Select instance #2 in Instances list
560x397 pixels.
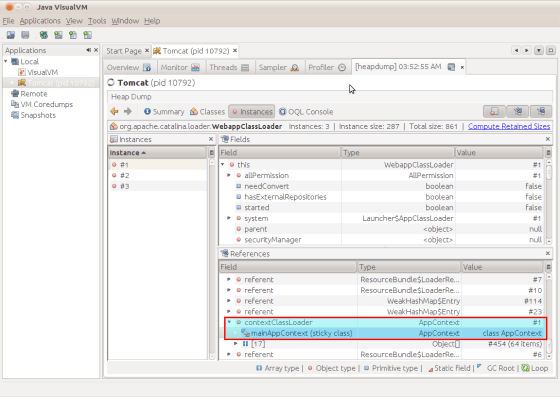click(x=157, y=175)
